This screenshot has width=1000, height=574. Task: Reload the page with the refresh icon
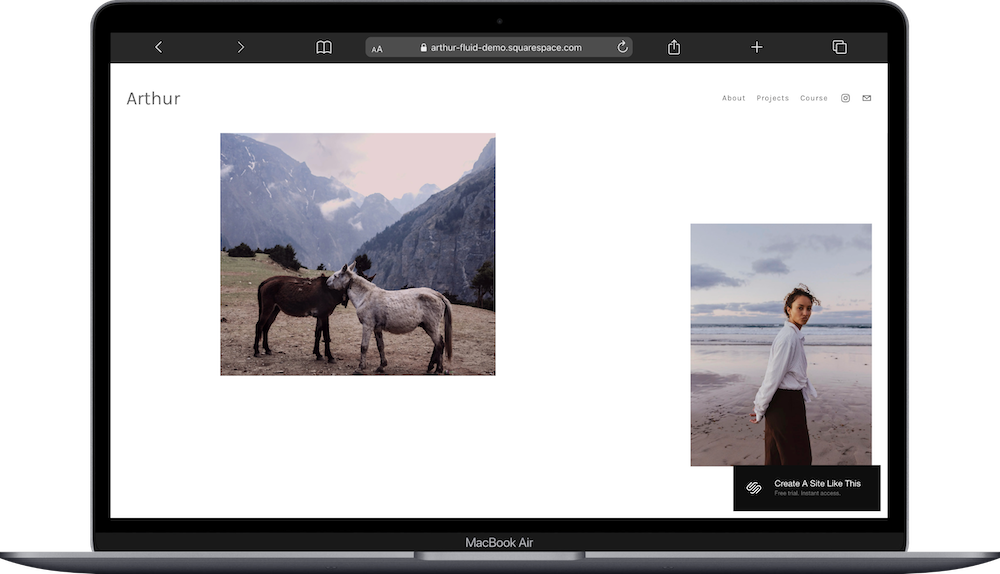[x=622, y=47]
